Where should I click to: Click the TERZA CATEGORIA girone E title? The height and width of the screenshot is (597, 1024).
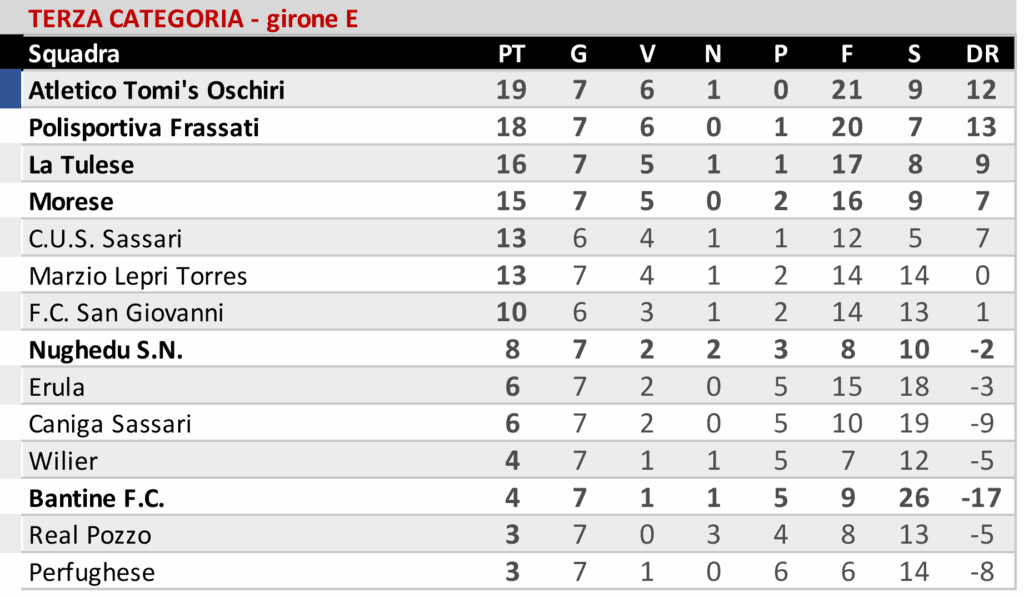pos(193,18)
